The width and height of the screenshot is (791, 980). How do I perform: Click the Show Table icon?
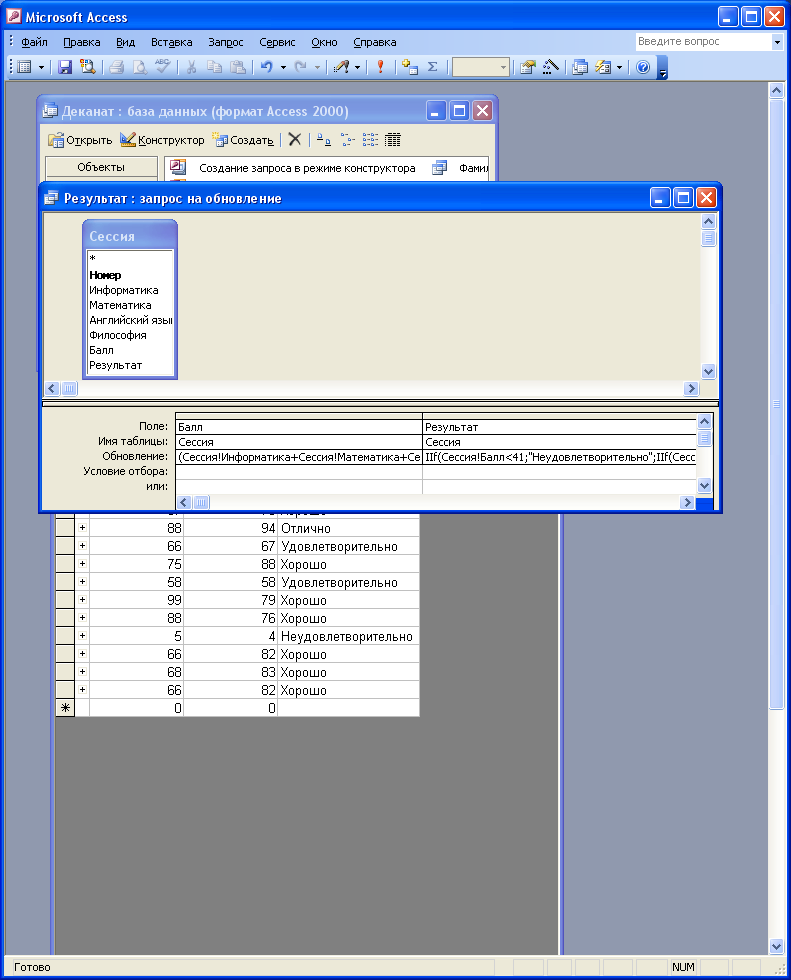409,67
